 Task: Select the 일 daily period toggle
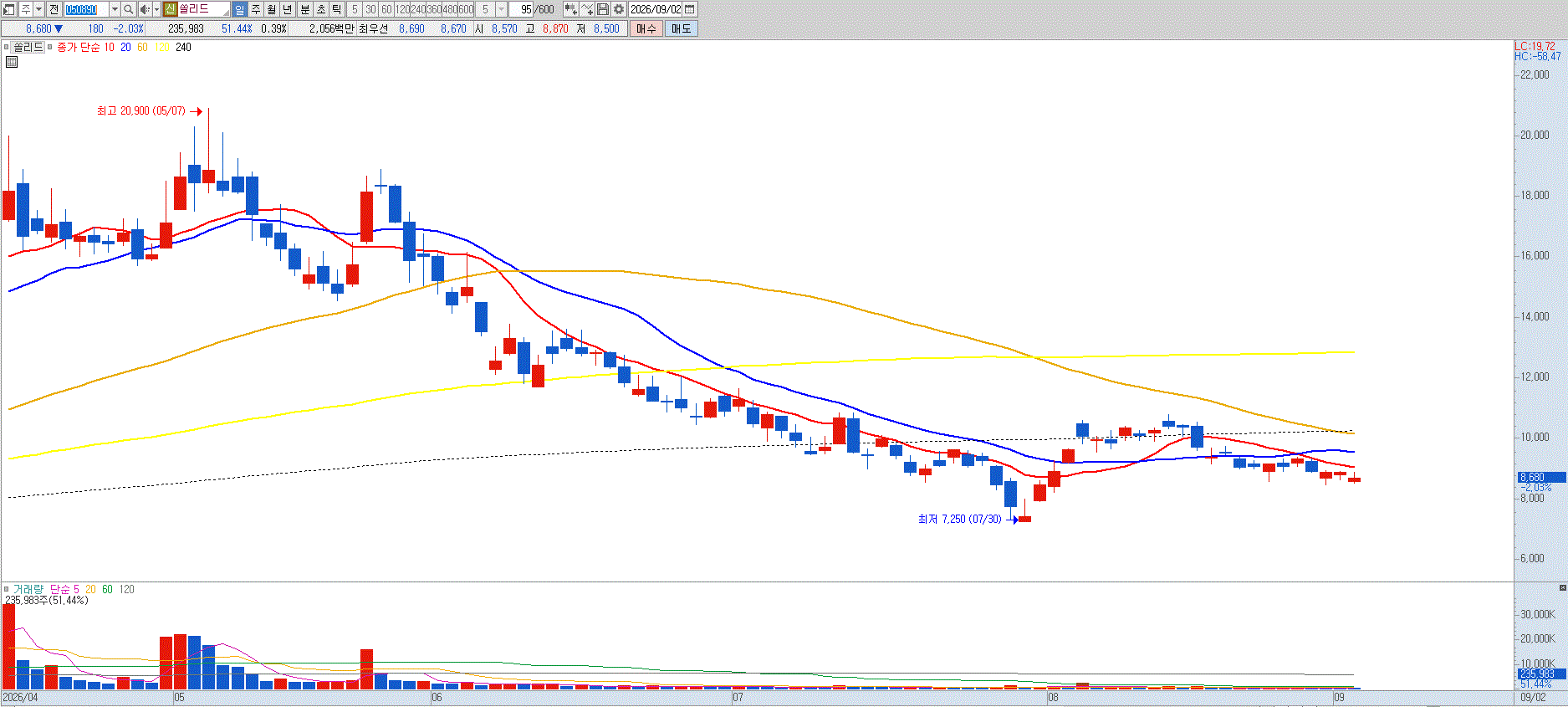239,9
